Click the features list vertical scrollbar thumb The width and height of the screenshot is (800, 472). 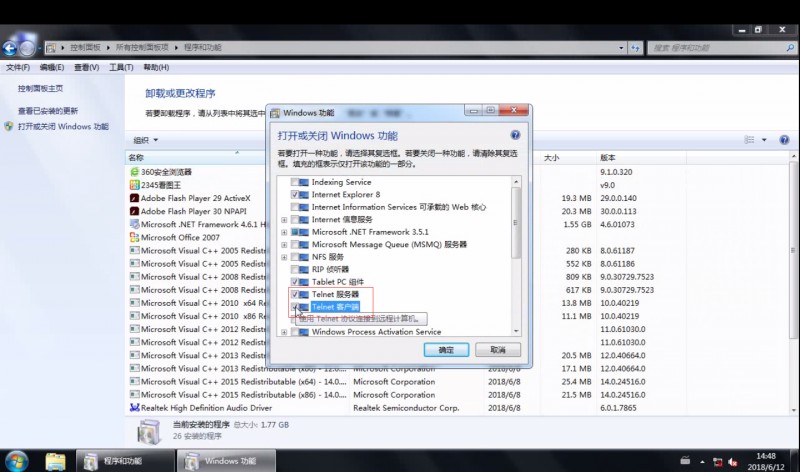point(516,223)
